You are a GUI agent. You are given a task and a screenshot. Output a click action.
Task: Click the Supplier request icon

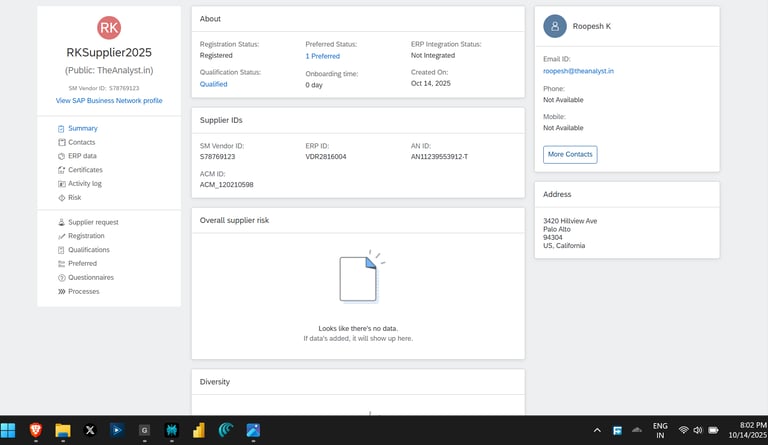[61, 222]
